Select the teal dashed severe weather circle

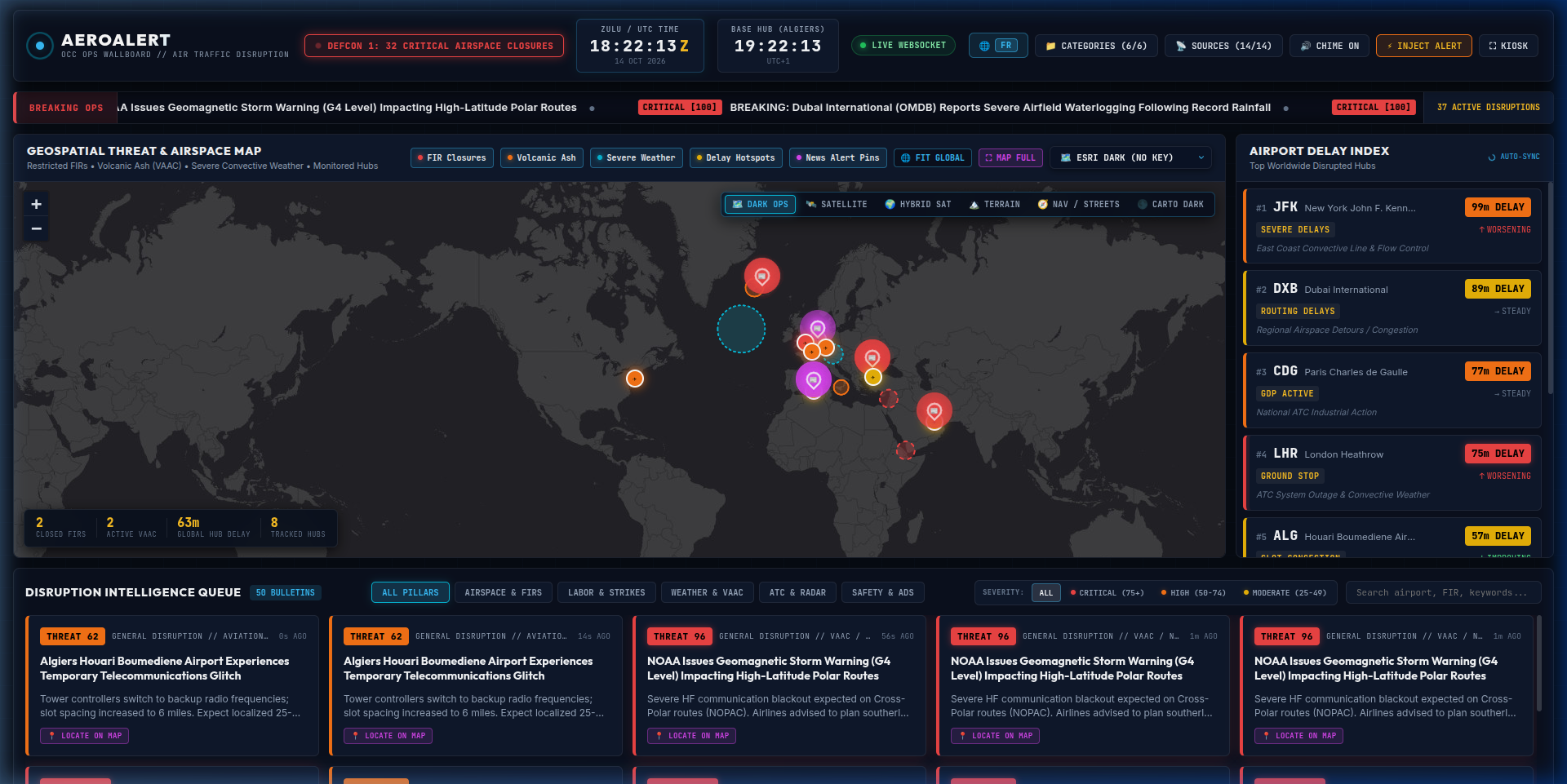tap(741, 329)
